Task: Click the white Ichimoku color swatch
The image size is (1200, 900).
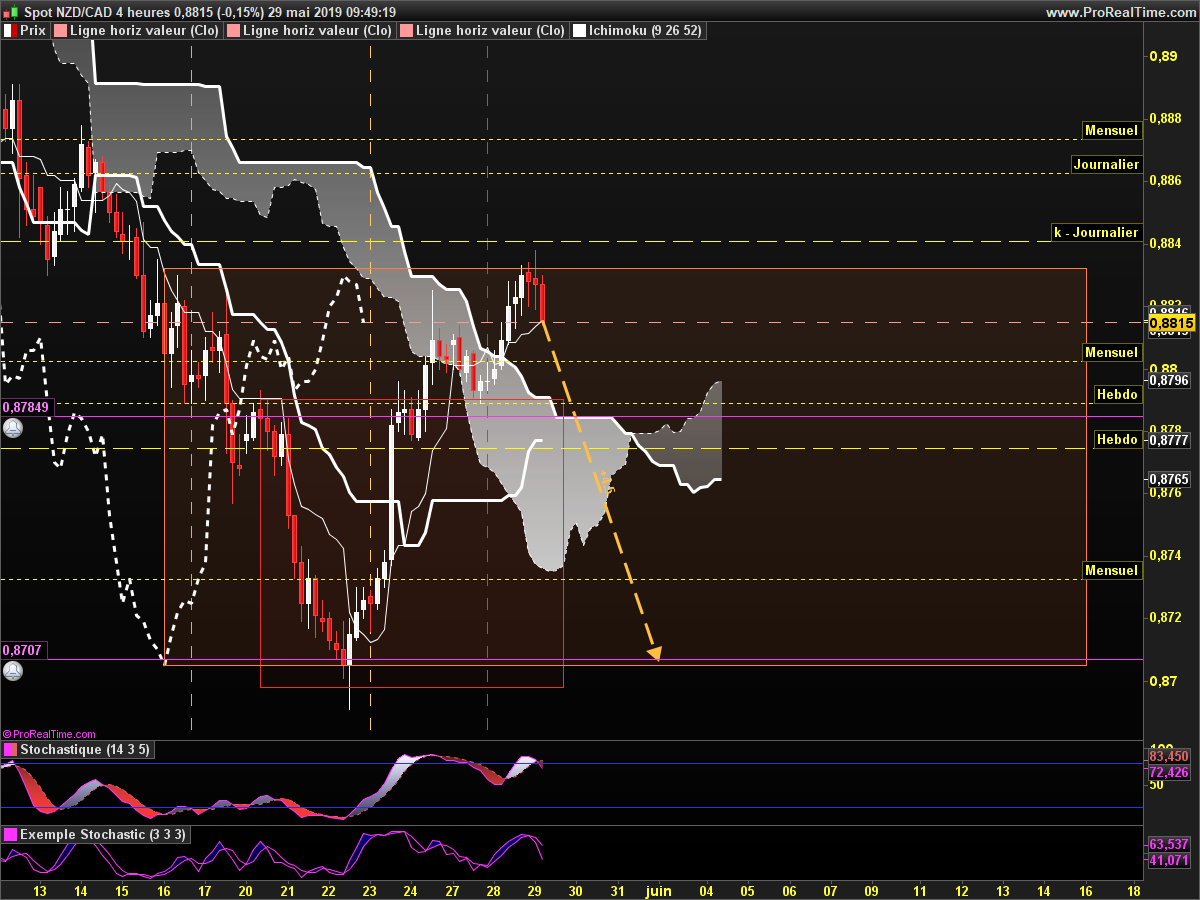Action: click(579, 31)
